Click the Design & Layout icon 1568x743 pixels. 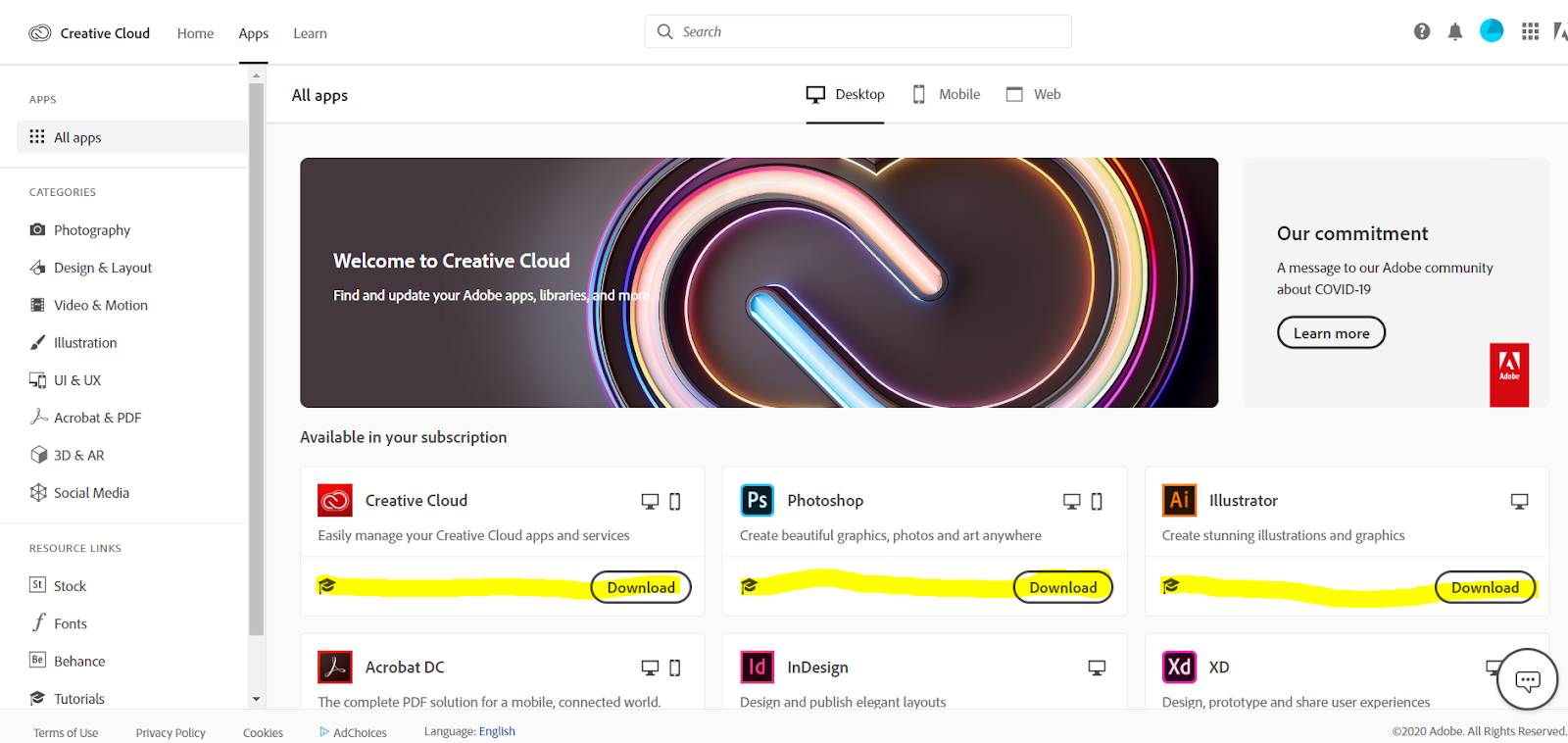pos(37,268)
